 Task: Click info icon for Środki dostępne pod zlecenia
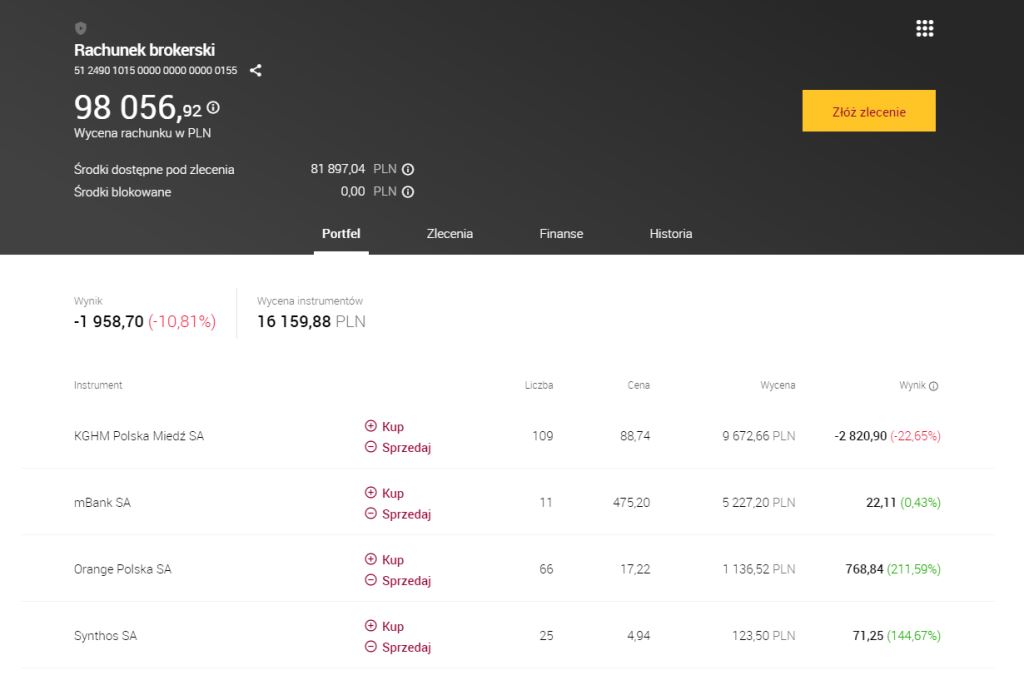(408, 170)
